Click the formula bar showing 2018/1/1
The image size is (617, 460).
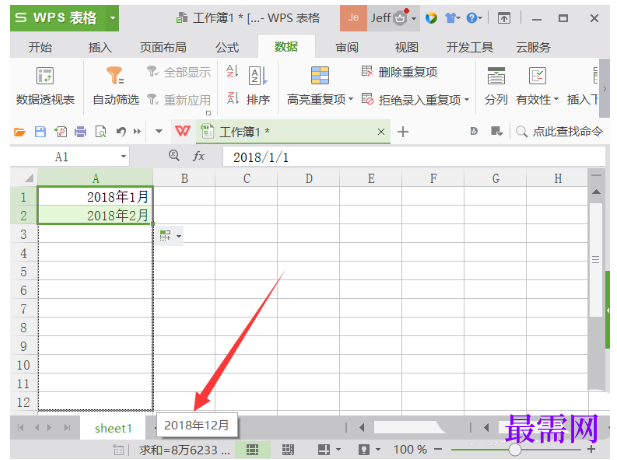413,157
